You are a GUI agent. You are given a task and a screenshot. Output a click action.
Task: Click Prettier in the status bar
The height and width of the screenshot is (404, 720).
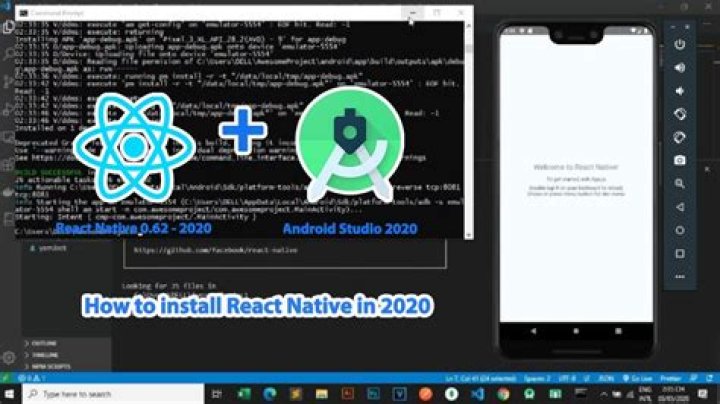pyautogui.click(x=670, y=378)
